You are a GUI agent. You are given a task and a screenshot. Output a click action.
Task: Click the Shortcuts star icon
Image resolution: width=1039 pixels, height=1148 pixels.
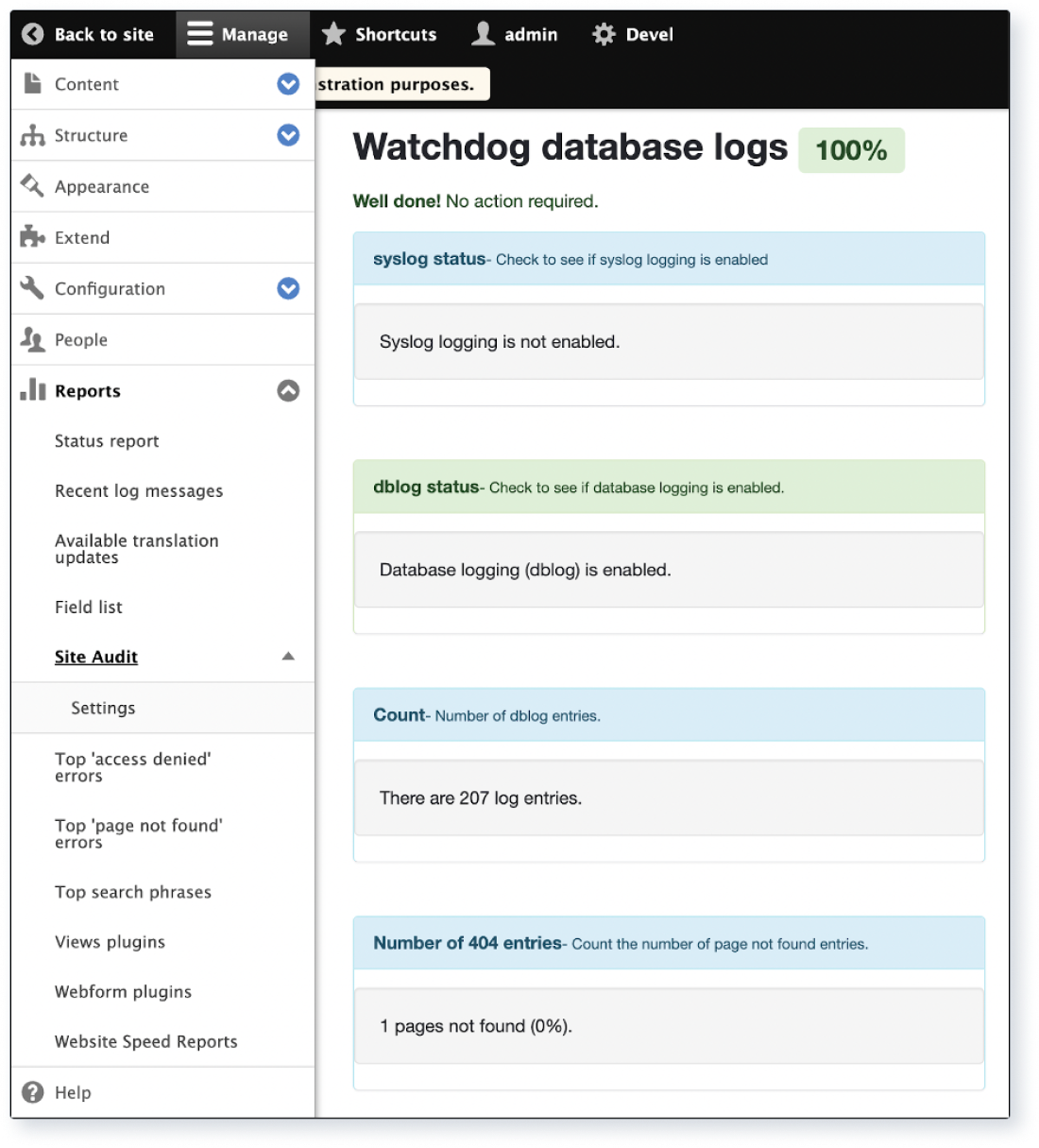point(332,34)
